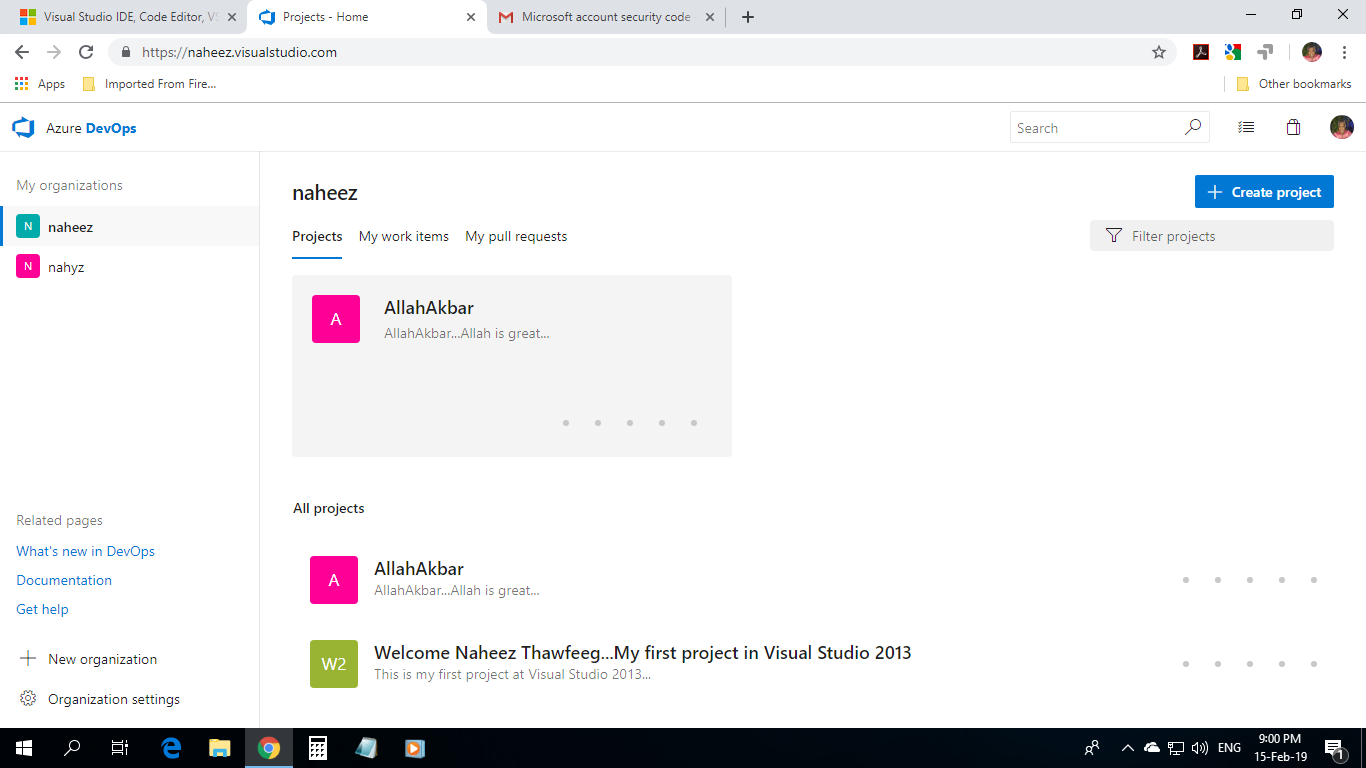1366x768 pixels.
Task: Open the Imported From Fire... bookmark folder
Action: [150, 84]
